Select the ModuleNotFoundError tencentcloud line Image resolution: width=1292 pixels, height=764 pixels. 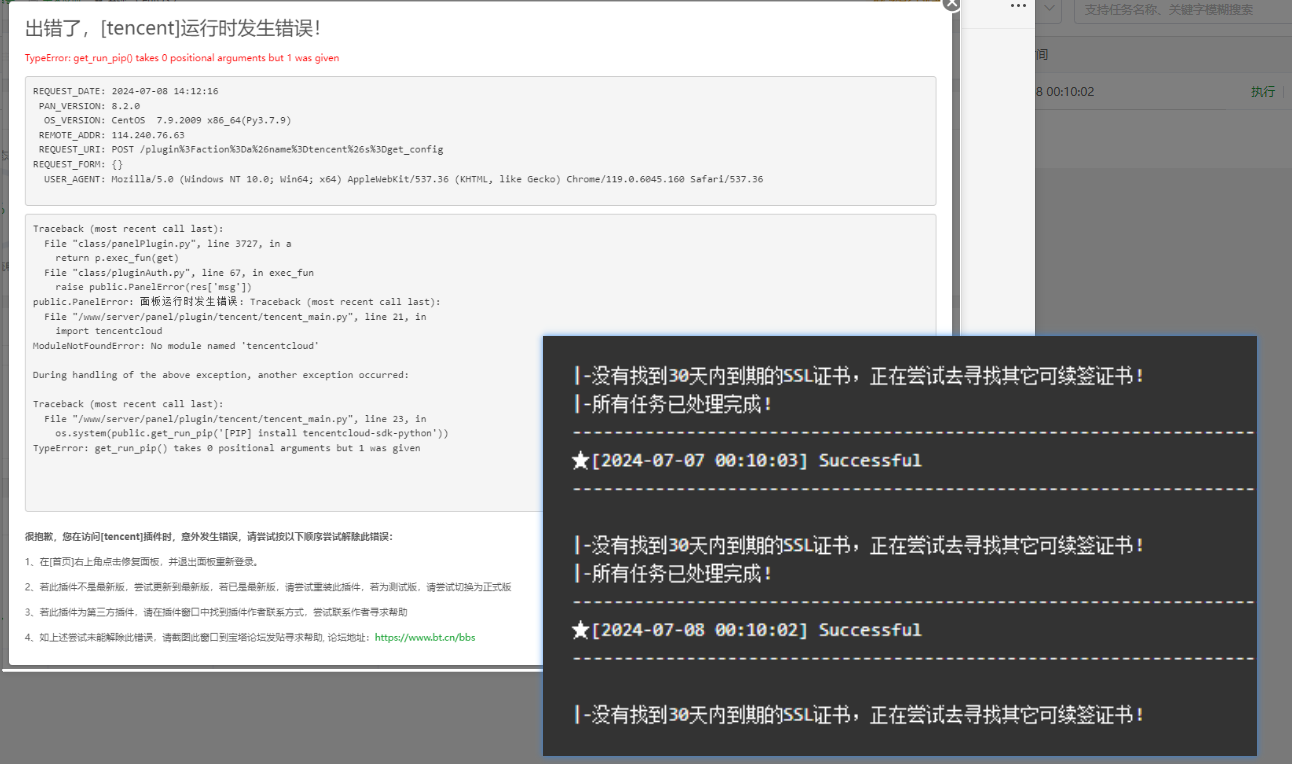tap(176, 345)
